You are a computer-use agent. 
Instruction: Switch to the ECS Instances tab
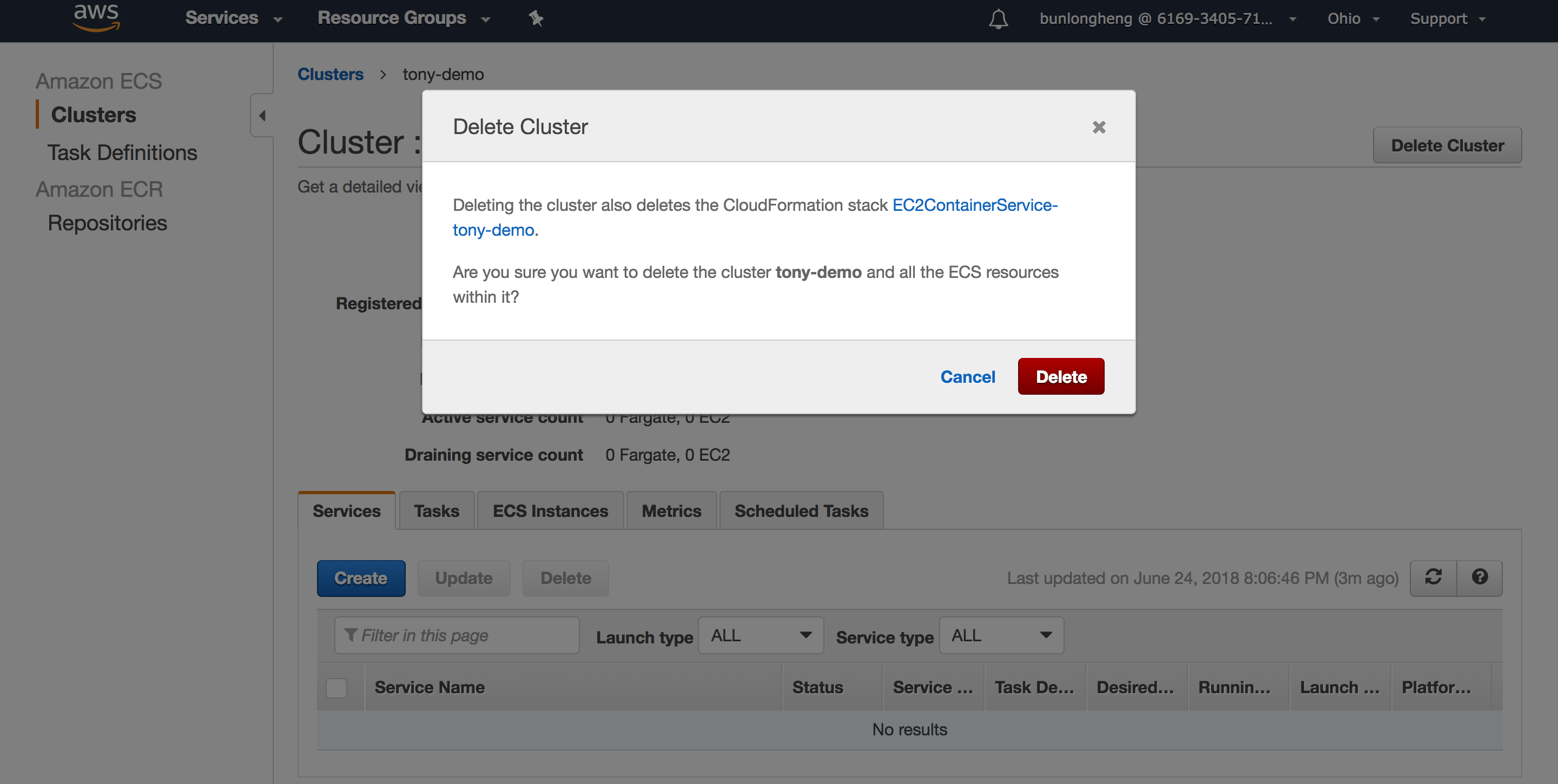click(x=550, y=510)
